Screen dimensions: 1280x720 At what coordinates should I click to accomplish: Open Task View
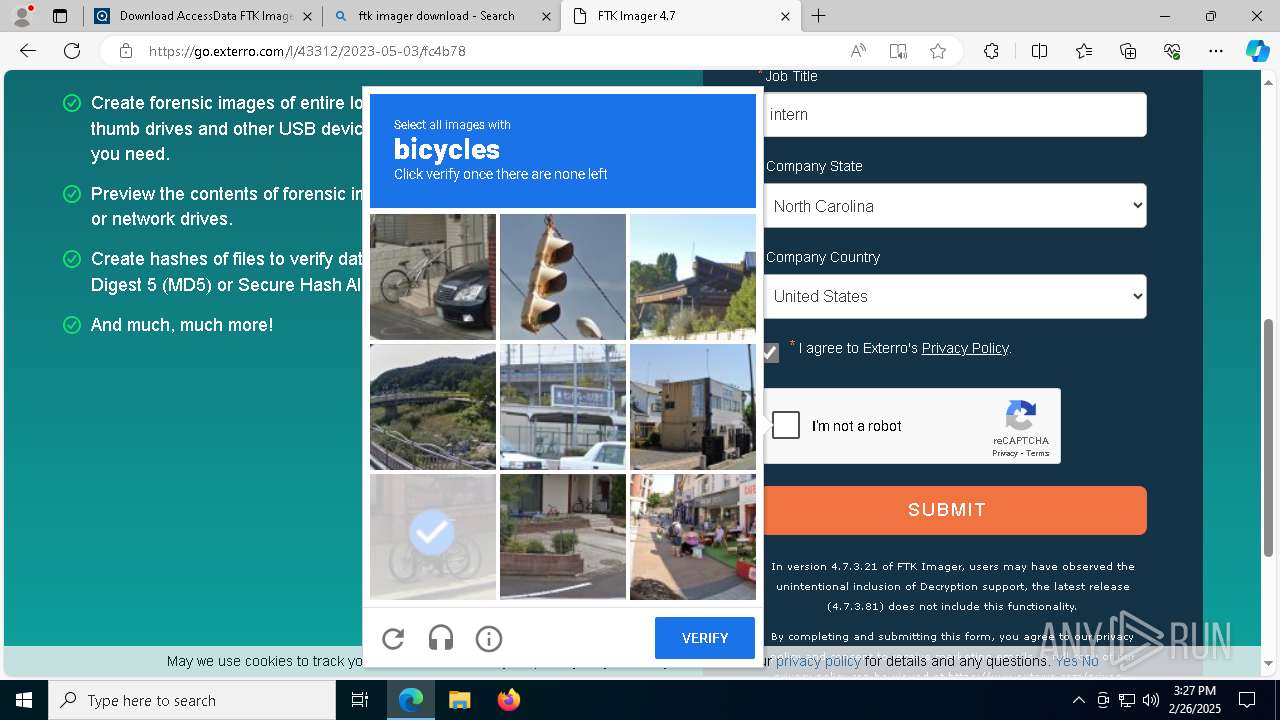click(360, 700)
